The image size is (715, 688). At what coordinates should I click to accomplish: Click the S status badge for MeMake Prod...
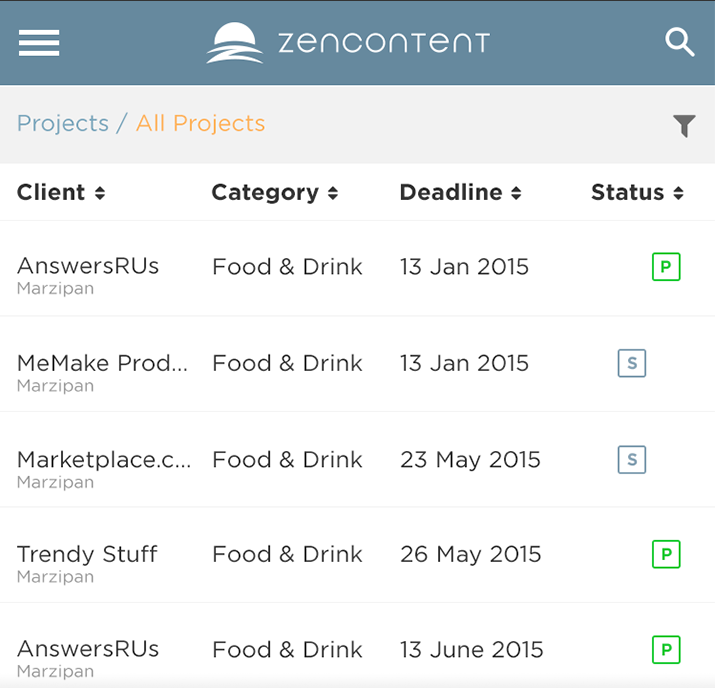pos(632,363)
